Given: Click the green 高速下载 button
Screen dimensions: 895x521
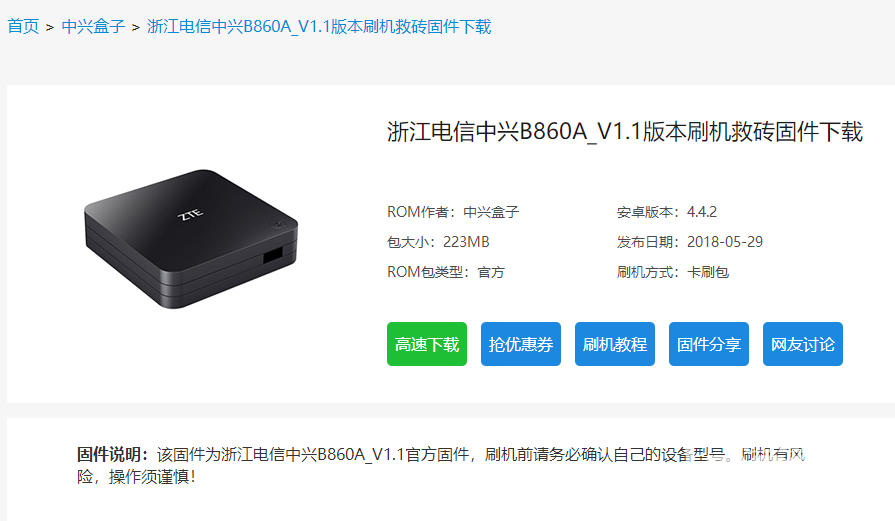Looking at the screenshot, I should point(427,344).
